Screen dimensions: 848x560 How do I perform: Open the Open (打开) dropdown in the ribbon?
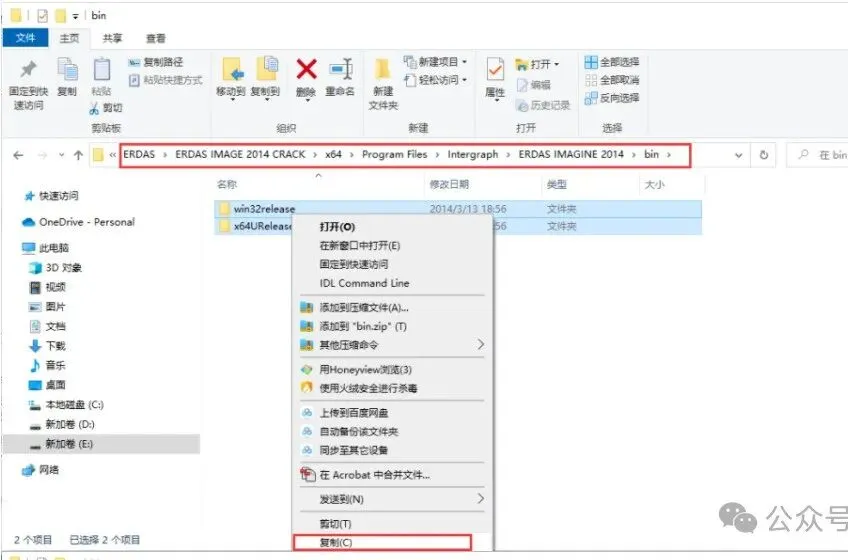[538, 64]
